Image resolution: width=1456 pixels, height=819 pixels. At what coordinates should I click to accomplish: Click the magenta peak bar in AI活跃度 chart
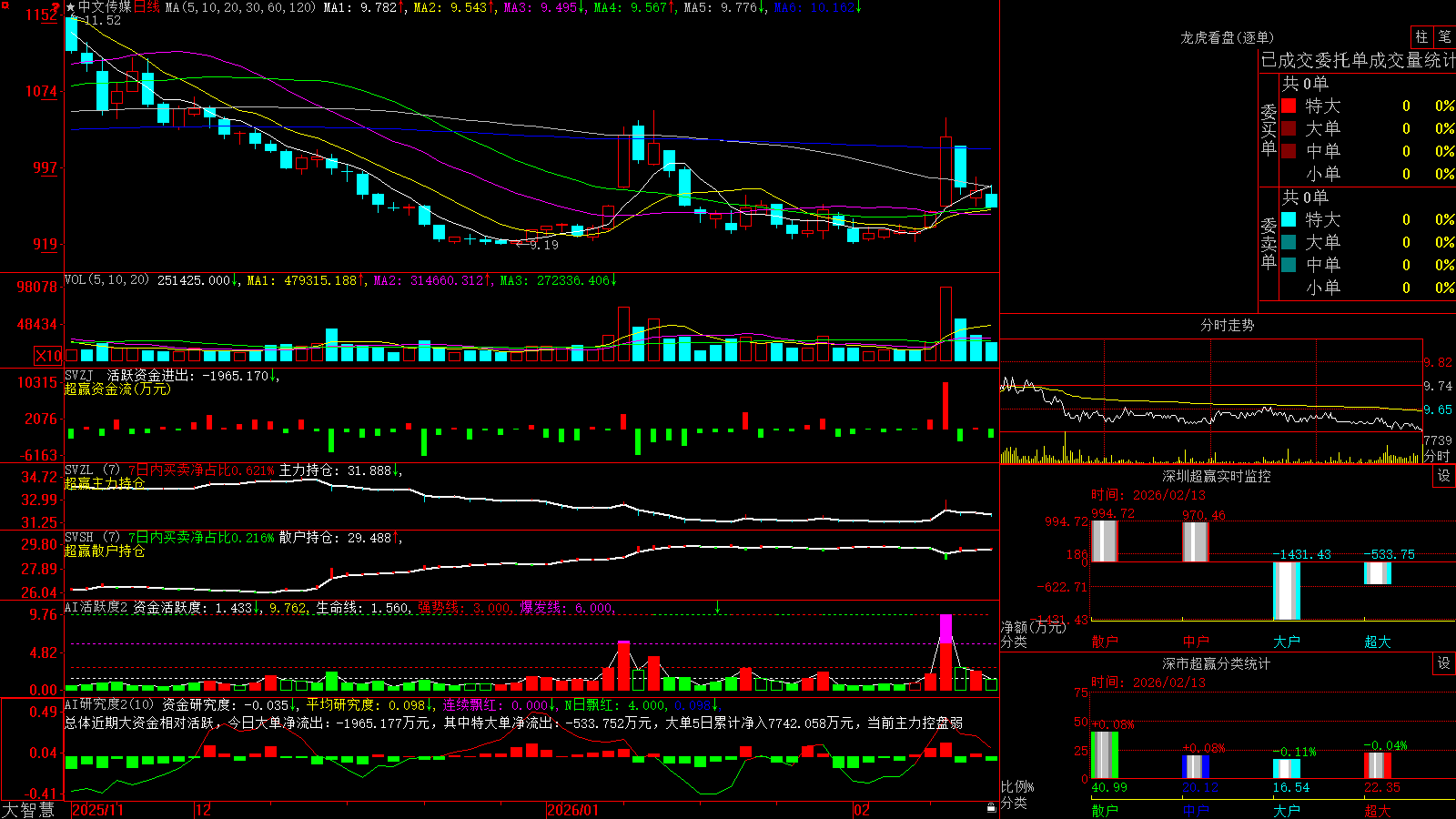[x=945, y=630]
